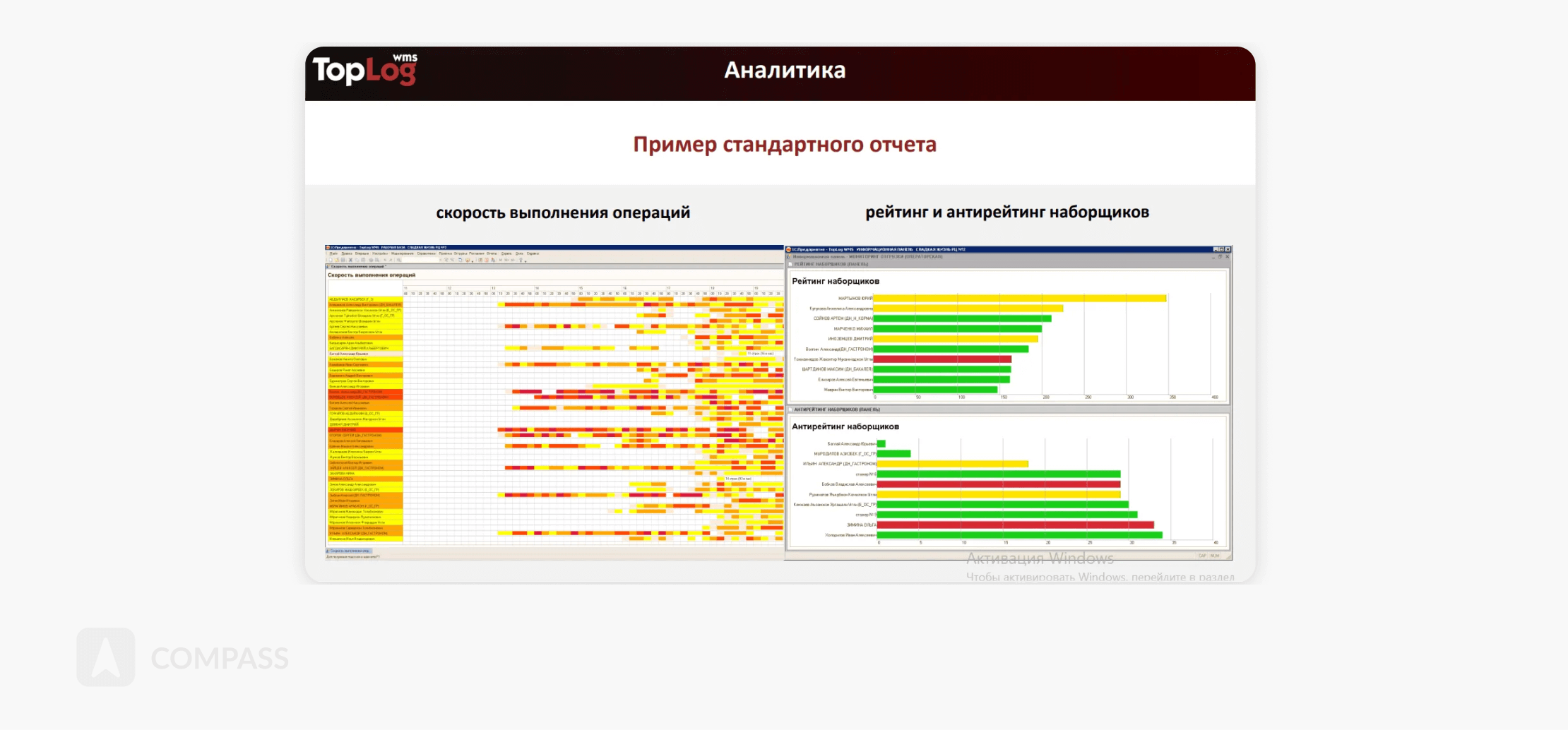
Task: Select the first employee row in the speed report
Action: coord(364,299)
